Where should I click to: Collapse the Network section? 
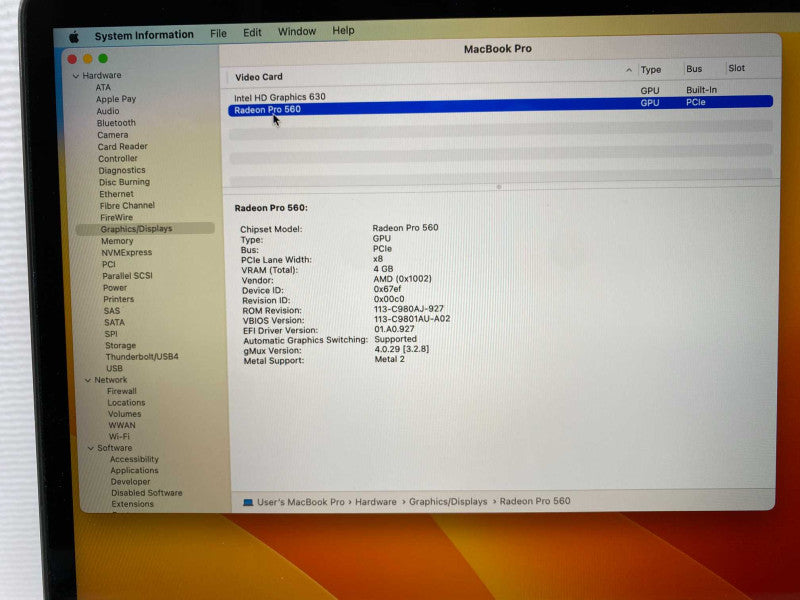coord(88,380)
